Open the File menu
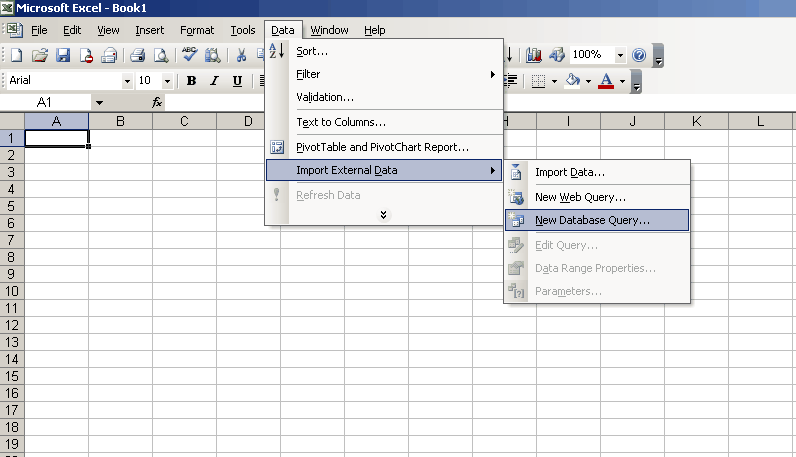The height and width of the screenshot is (457, 796). pos(39,30)
